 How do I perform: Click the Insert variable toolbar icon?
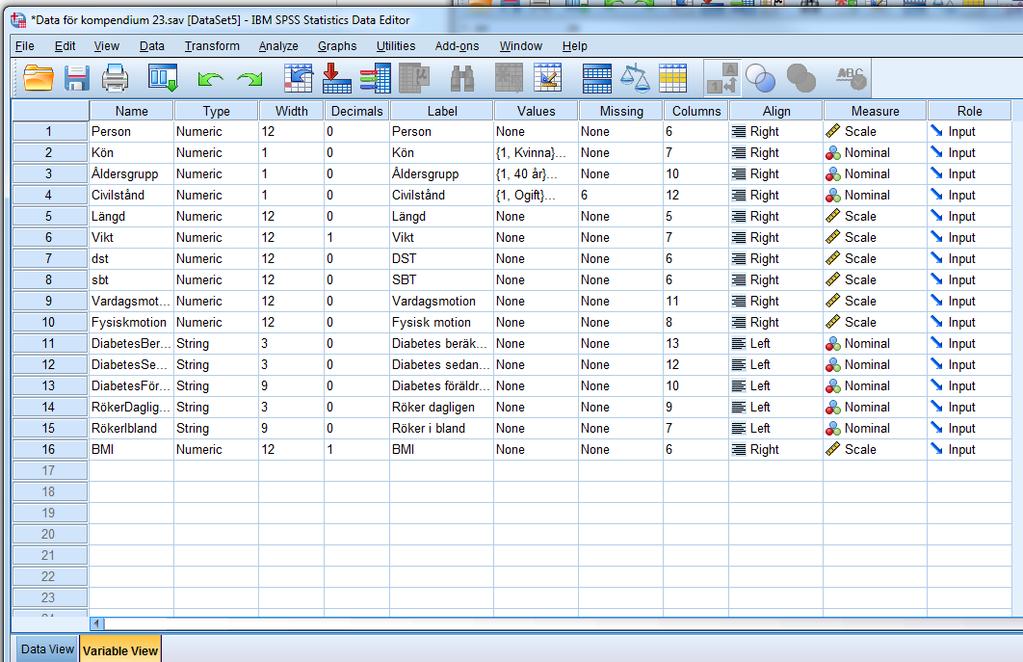547,78
